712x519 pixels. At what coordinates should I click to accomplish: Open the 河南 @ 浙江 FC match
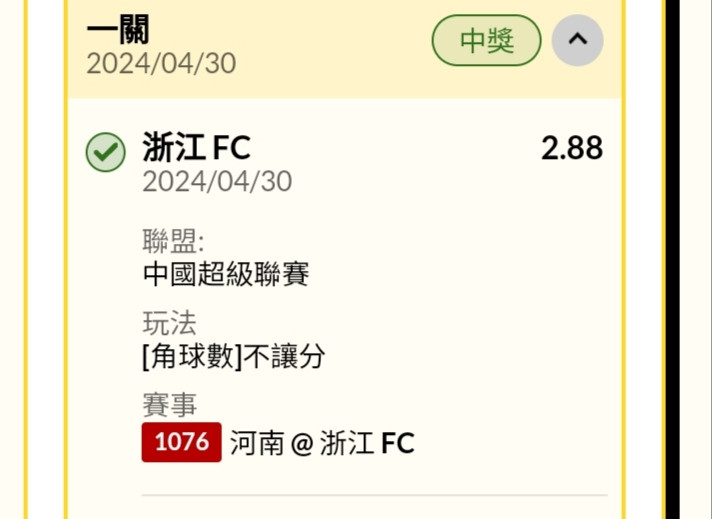click(x=320, y=443)
